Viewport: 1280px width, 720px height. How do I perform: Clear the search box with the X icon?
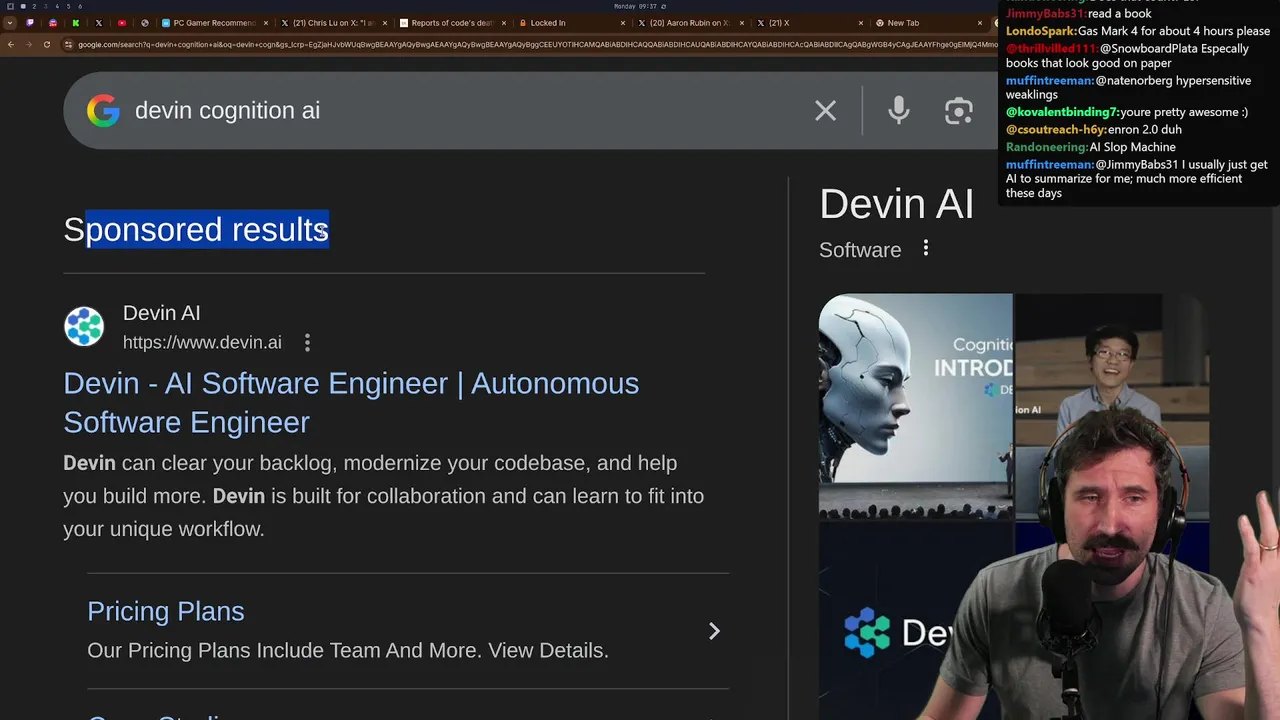tap(825, 110)
